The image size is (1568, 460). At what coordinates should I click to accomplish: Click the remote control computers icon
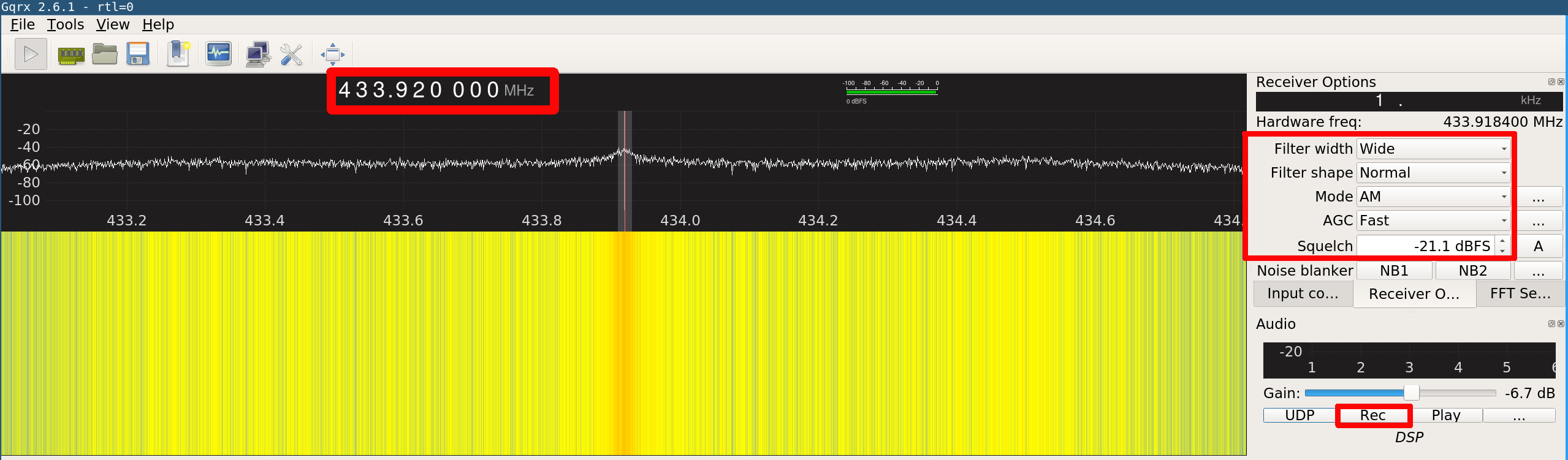pyautogui.click(x=258, y=55)
